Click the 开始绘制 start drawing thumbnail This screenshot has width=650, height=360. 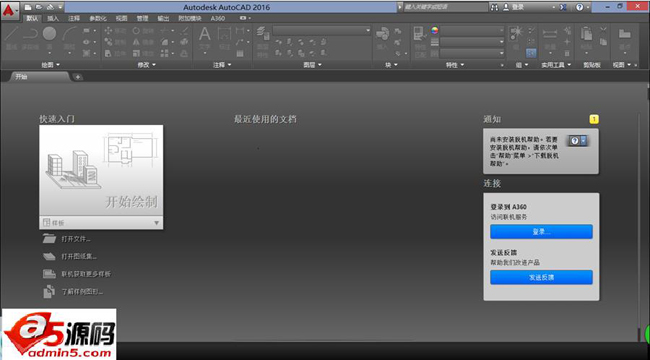101,170
